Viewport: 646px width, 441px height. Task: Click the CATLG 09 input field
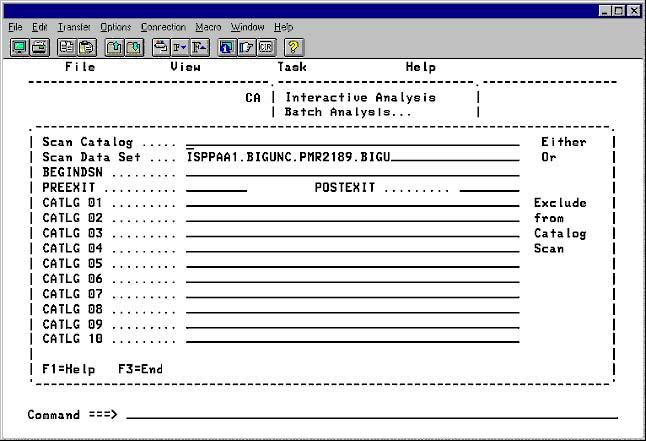tap(353, 325)
